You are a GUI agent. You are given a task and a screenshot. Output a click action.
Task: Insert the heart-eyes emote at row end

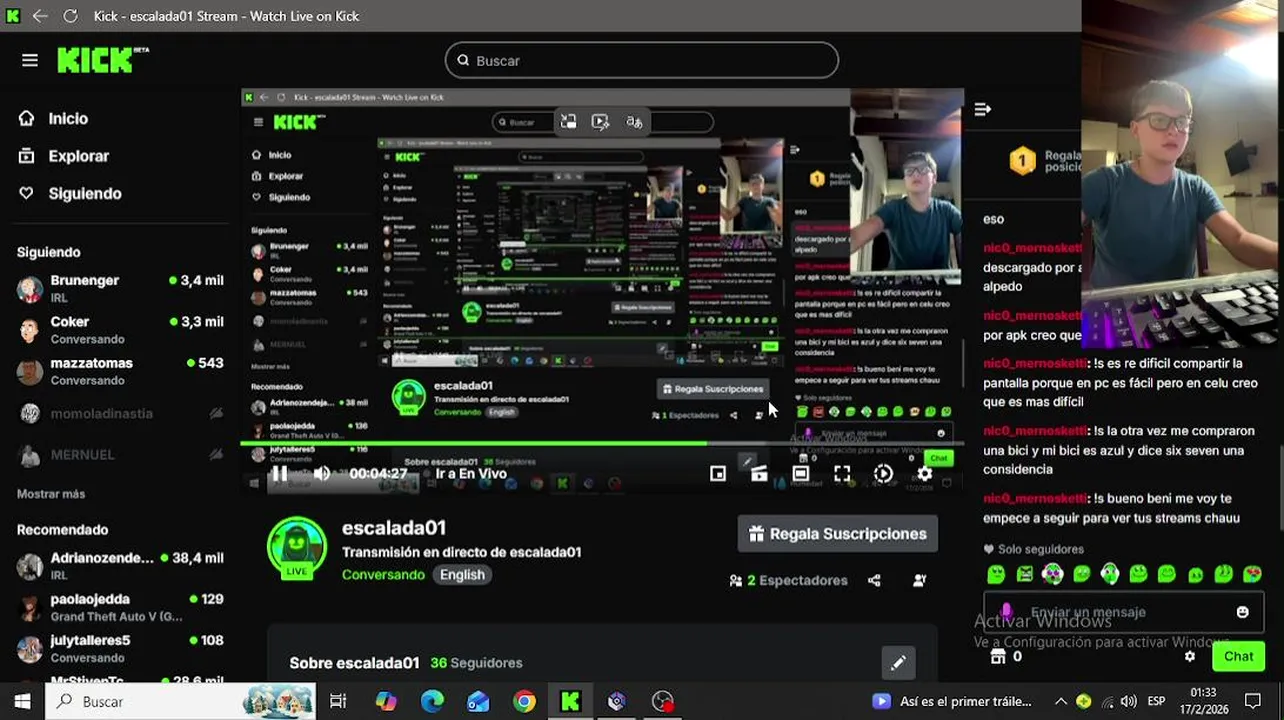click(1252, 574)
